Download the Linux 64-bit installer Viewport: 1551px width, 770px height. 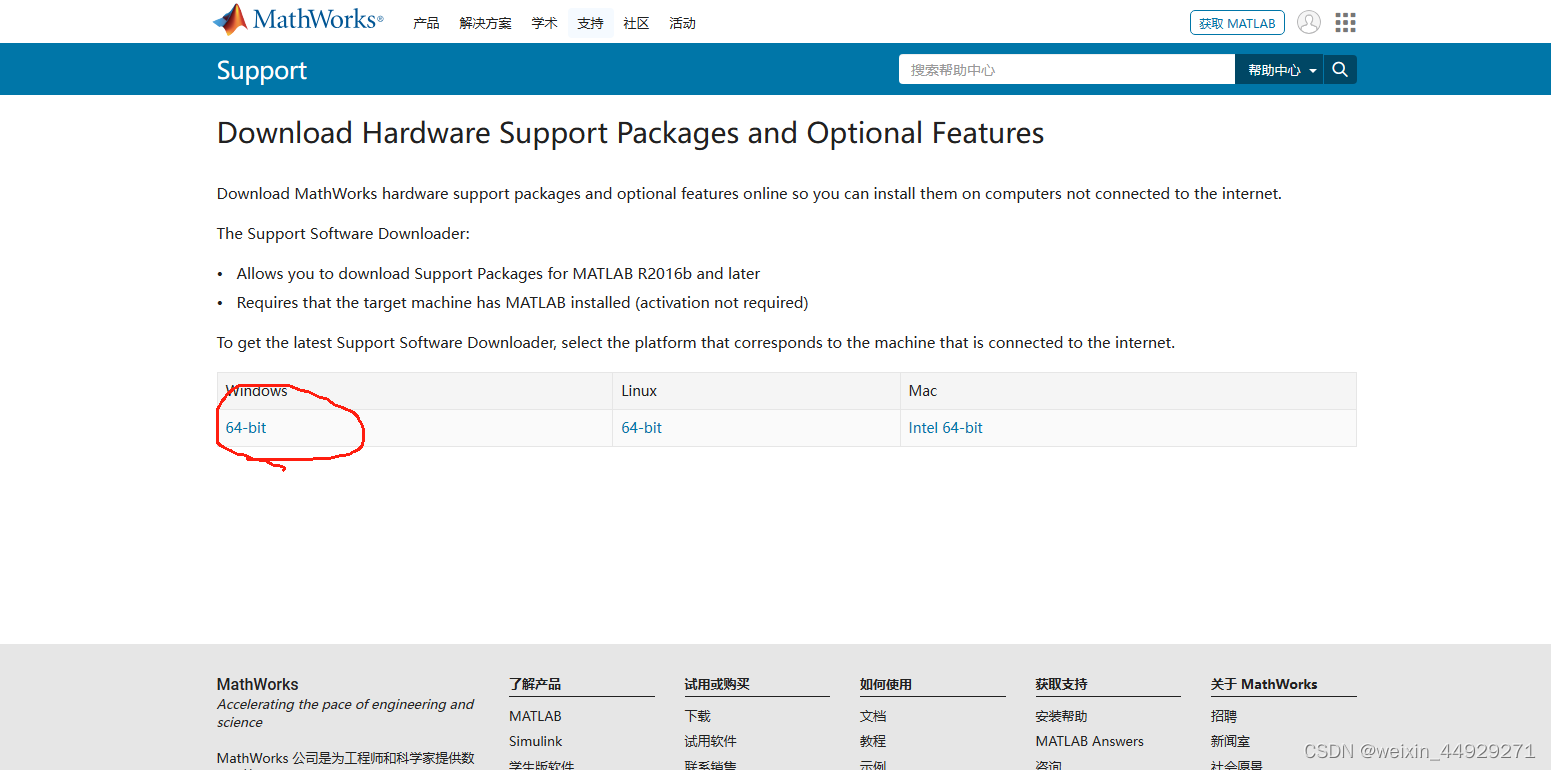pos(641,427)
